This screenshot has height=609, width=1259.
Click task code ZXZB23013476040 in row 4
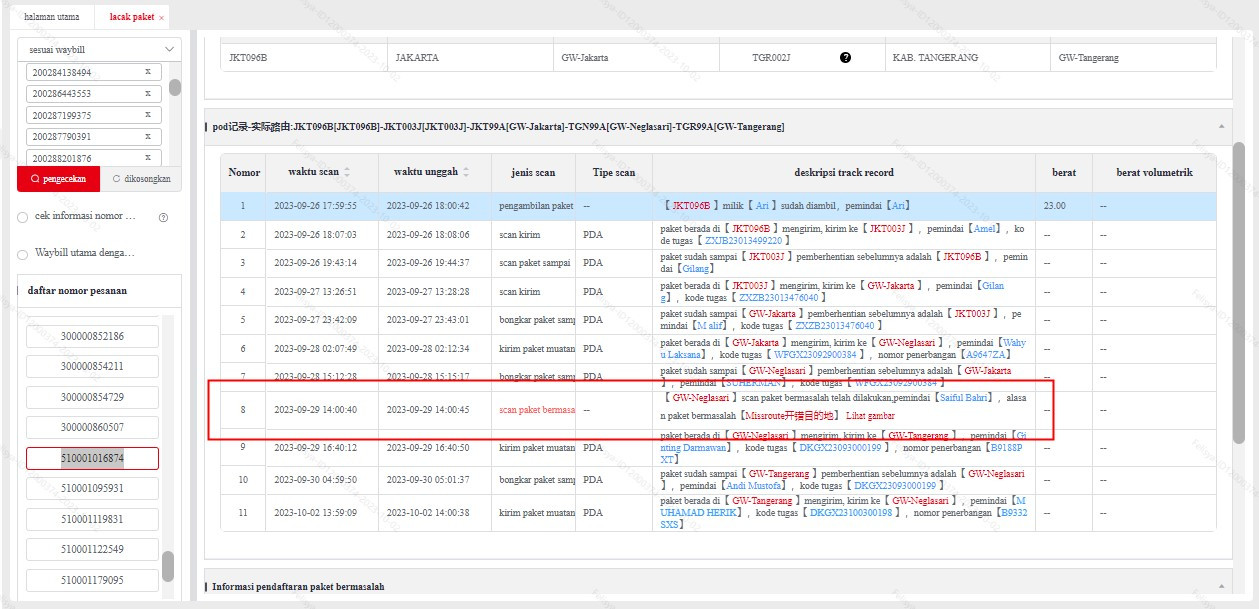779,298
